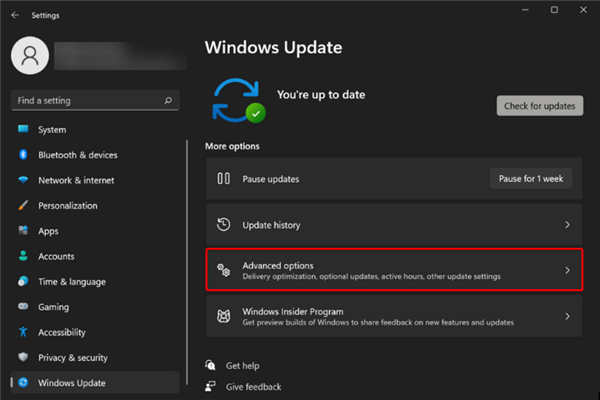Click the blurred account name area
This screenshot has width=600, height=400.
tap(120, 56)
